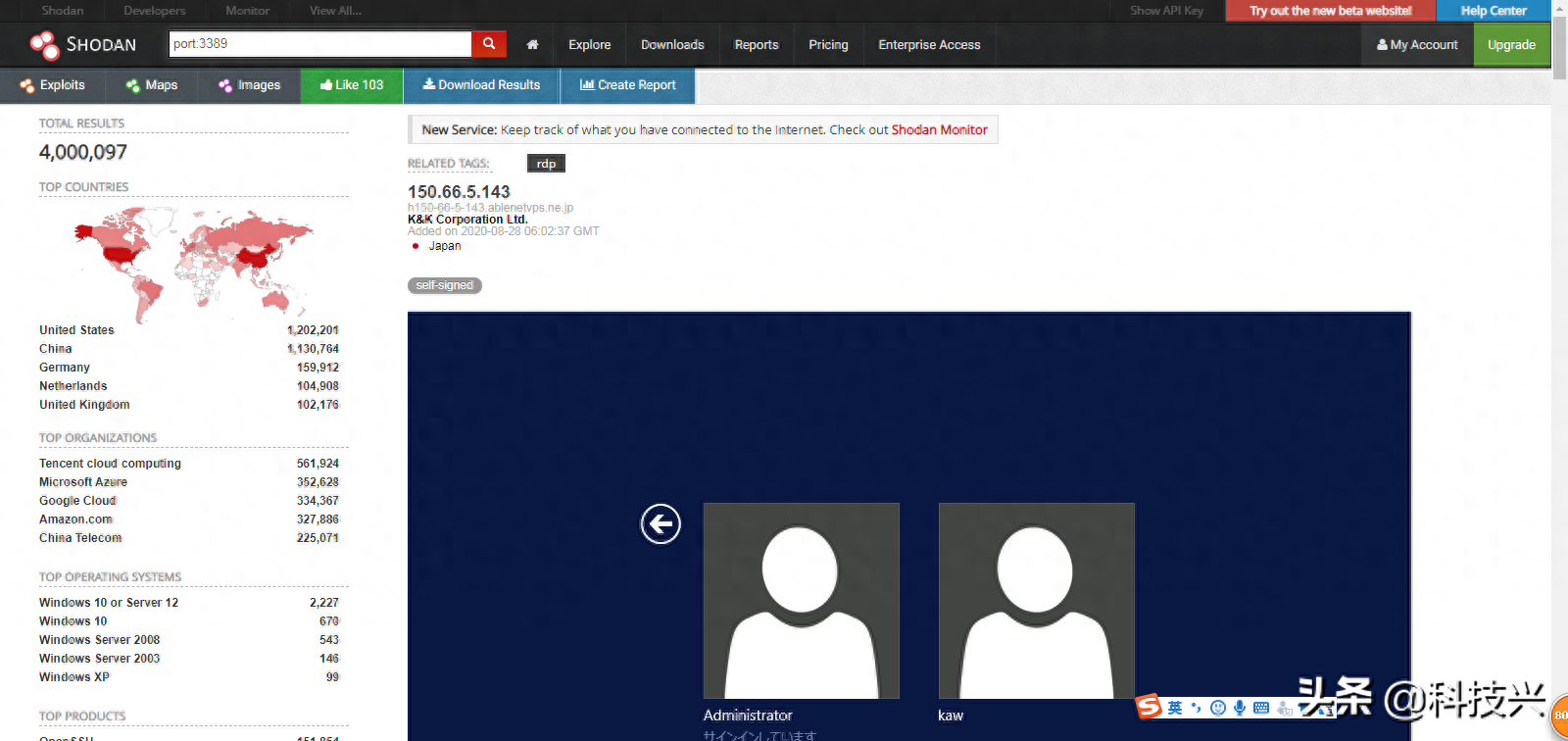Click the K&K Corporation Ltd. text

tap(467, 220)
